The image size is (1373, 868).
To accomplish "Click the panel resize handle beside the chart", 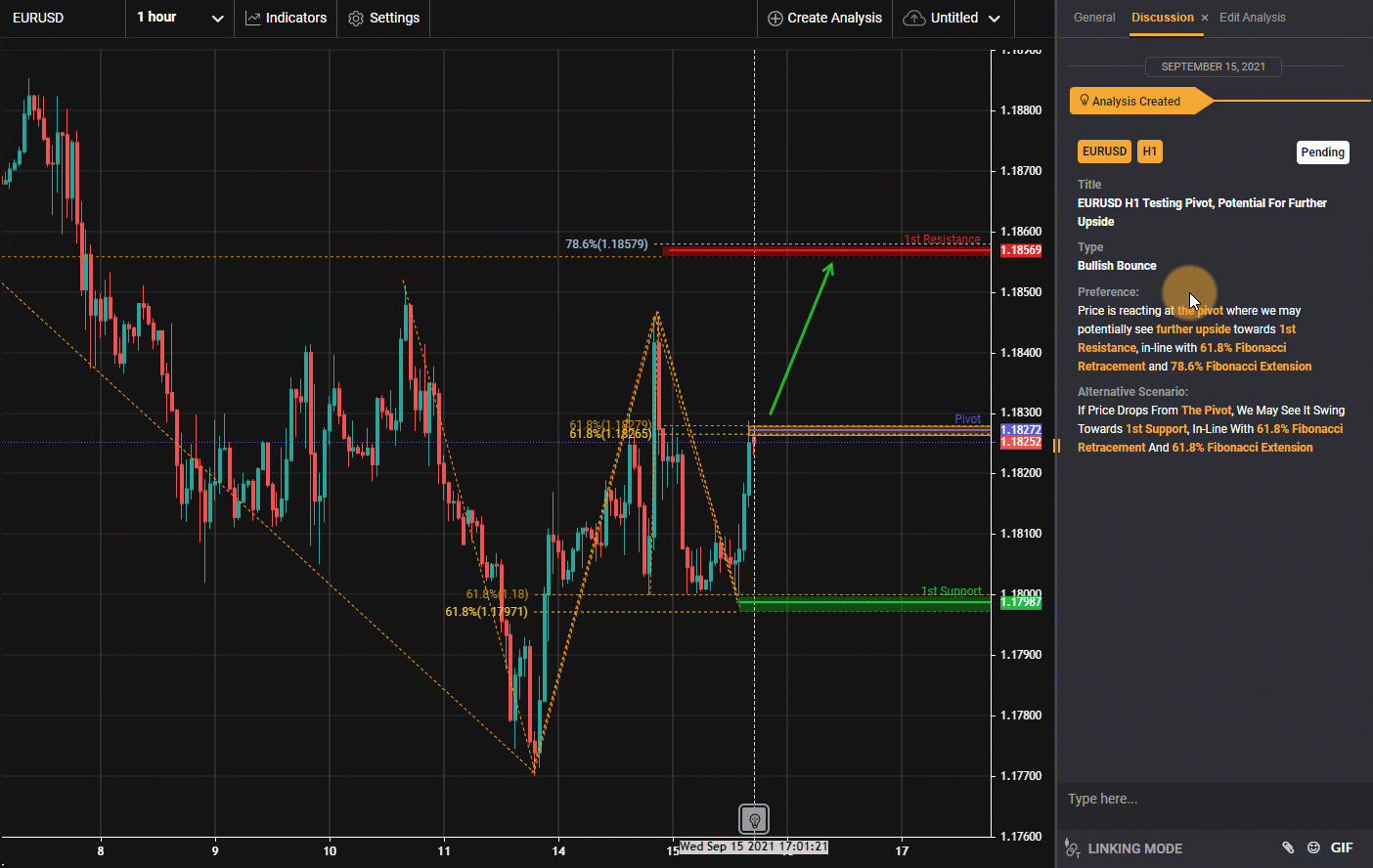I will pos(1056,446).
